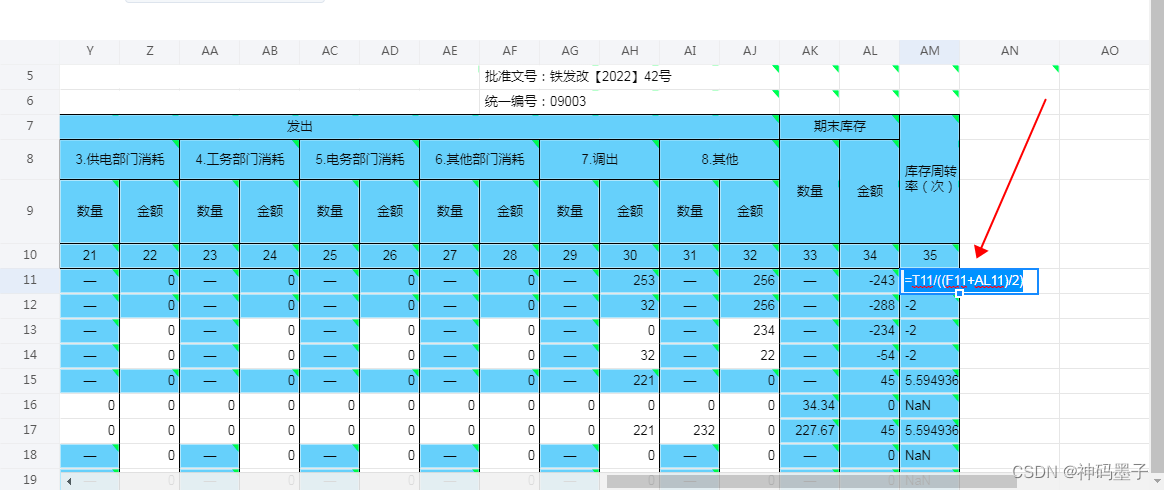Click cell with value -288
The image size is (1164, 490).
869,306
